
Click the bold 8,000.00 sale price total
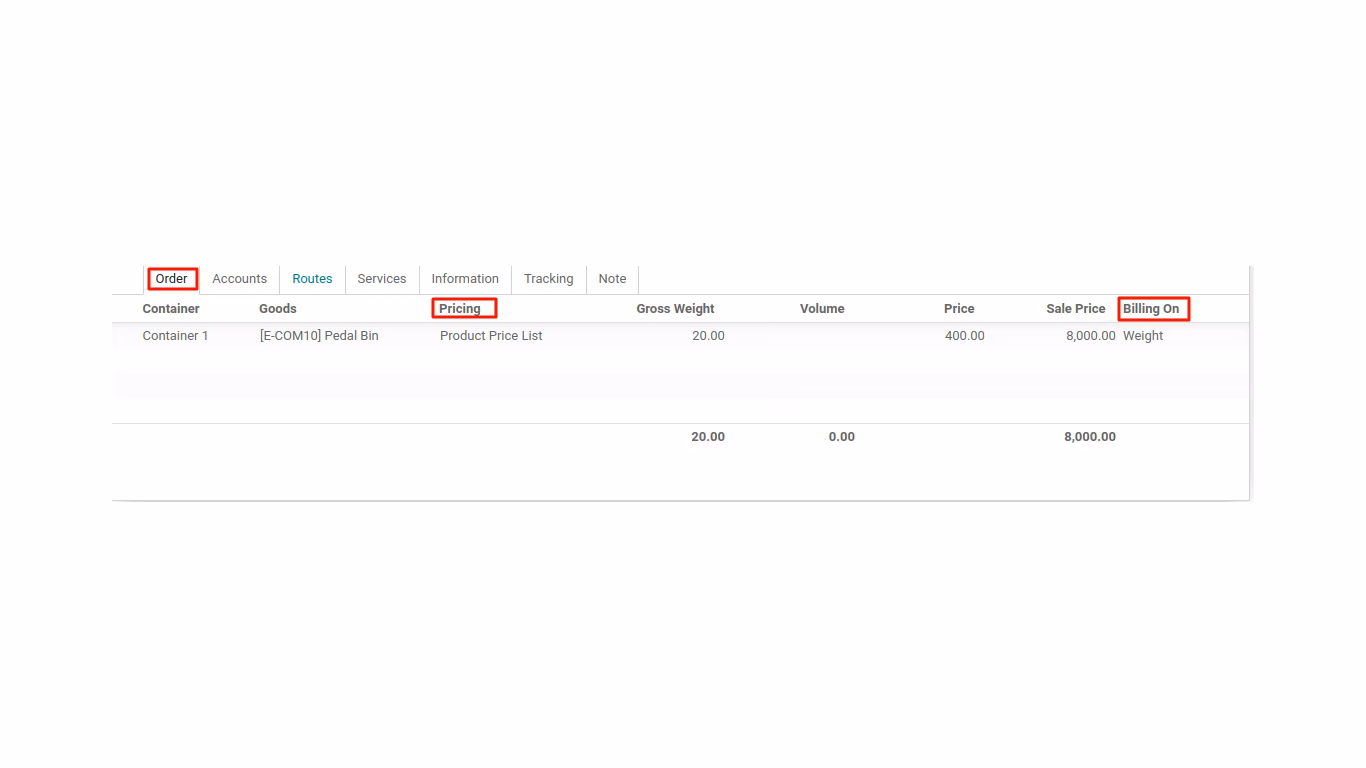click(x=1090, y=437)
